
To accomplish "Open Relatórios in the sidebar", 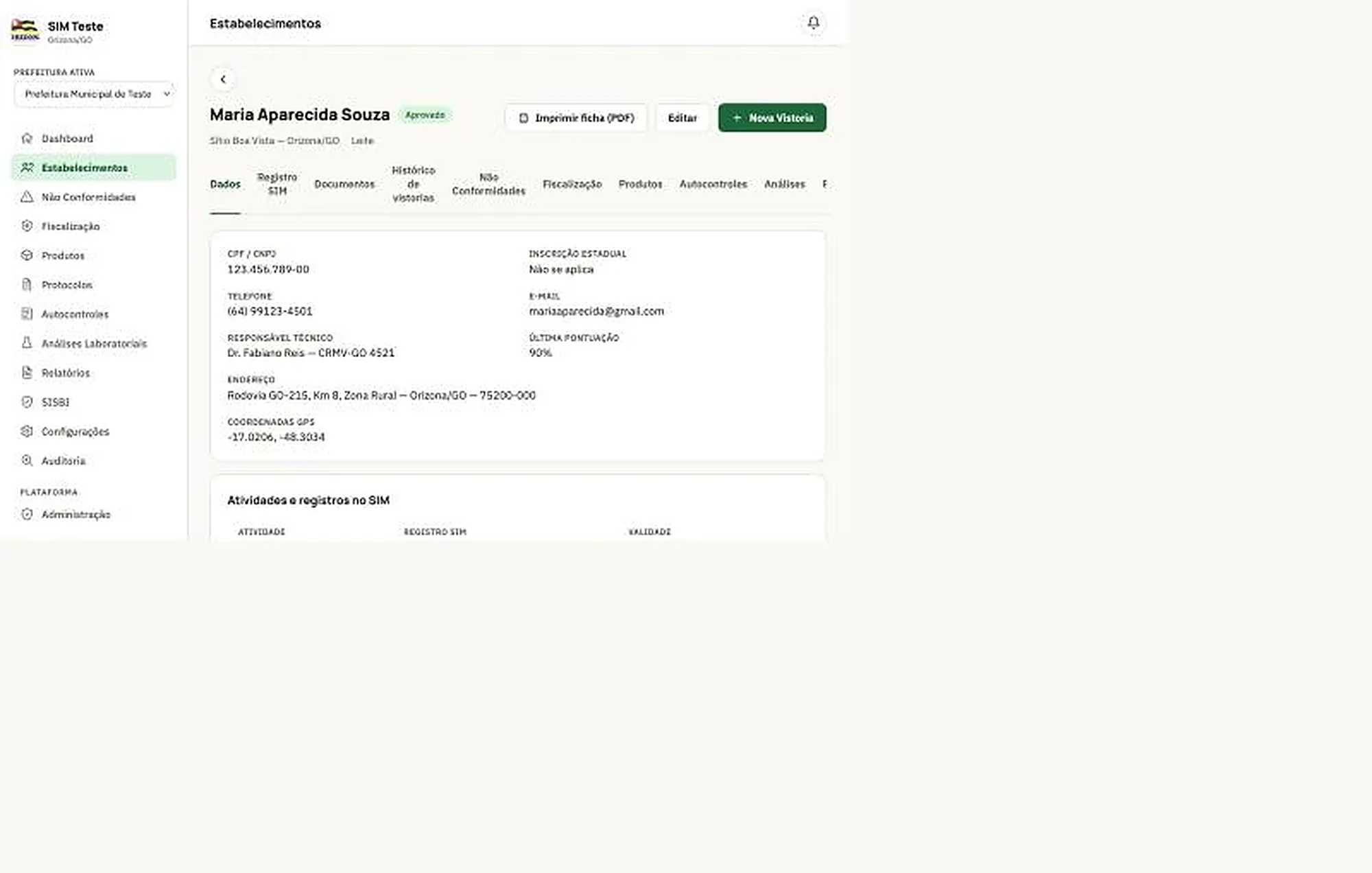I will coord(94,373).
